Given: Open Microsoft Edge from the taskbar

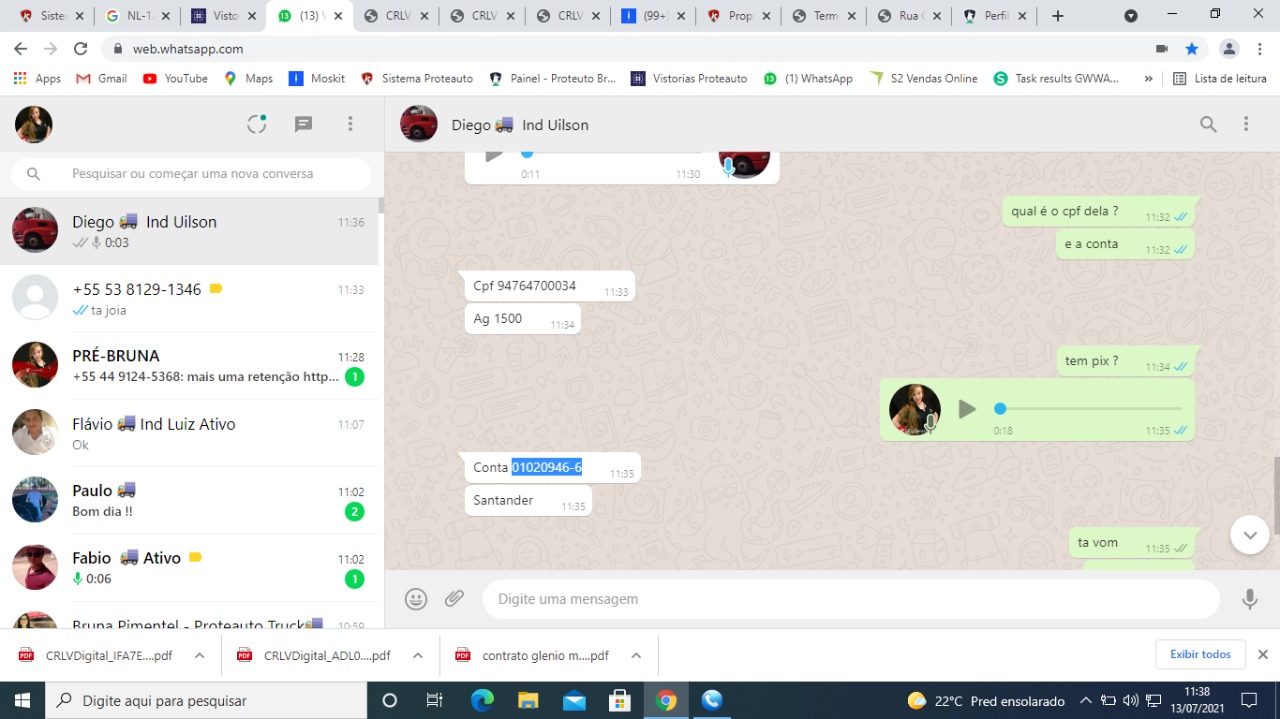Looking at the screenshot, I should click(x=482, y=700).
